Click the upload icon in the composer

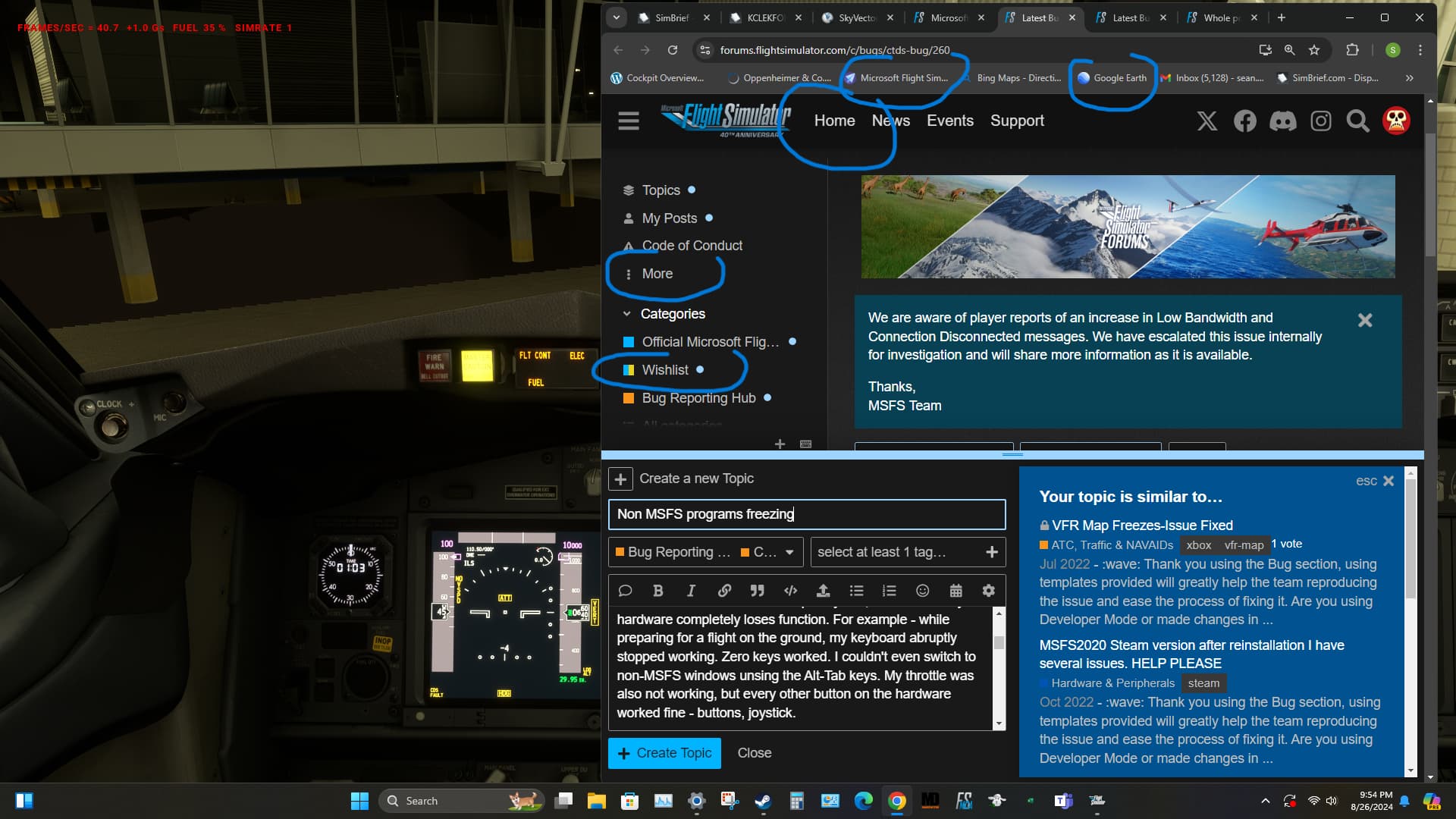pos(823,591)
